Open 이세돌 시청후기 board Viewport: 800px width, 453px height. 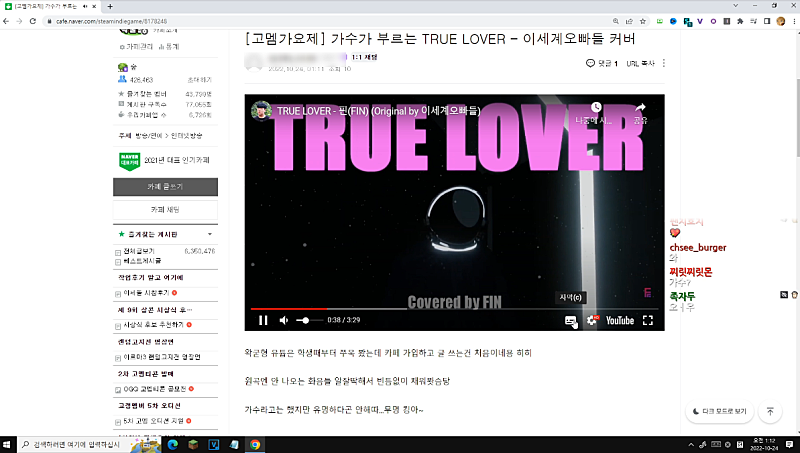(146, 293)
